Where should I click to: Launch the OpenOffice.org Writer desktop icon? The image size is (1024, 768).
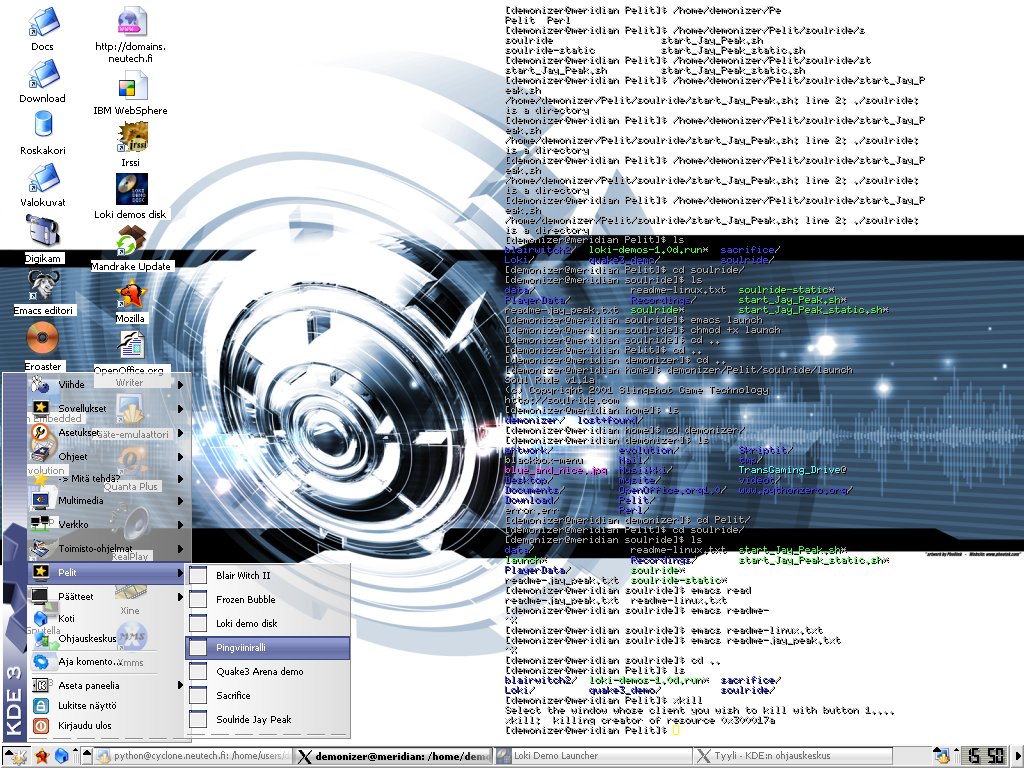[x=131, y=346]
